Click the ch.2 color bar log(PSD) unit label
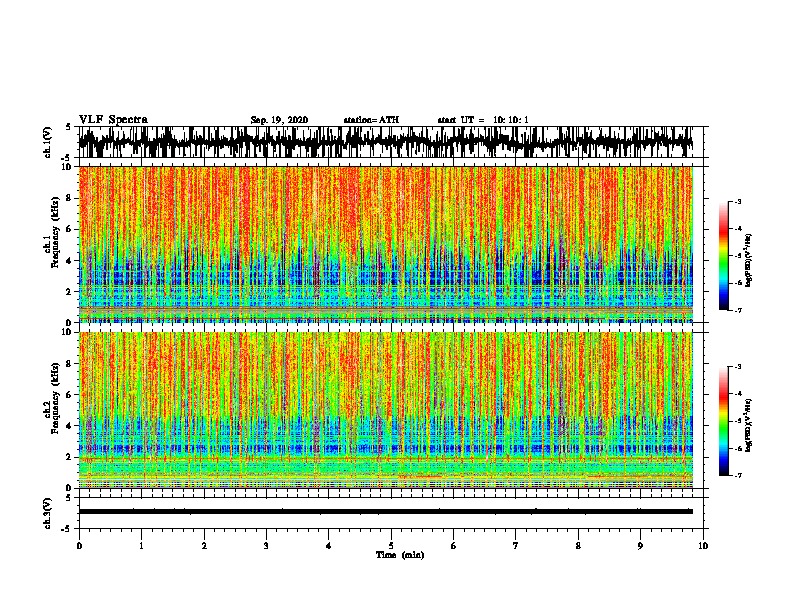The height and width of the screenshot is (612, 792). click(x=749, y=426)
